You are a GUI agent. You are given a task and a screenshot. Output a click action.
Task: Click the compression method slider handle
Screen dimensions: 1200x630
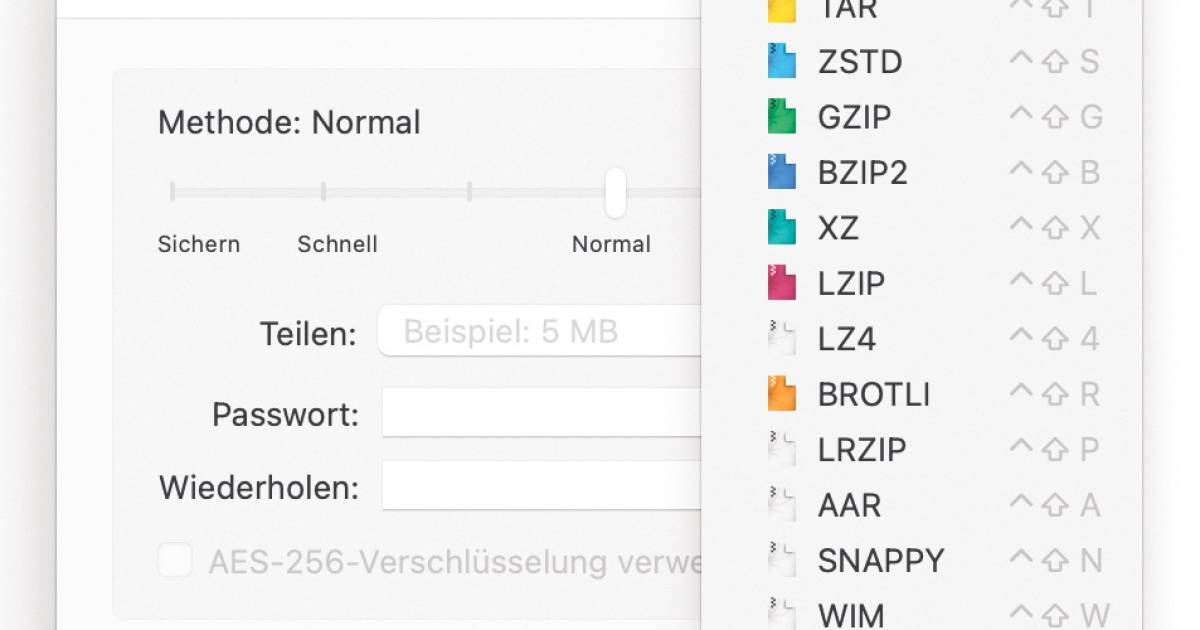point(615,192)
